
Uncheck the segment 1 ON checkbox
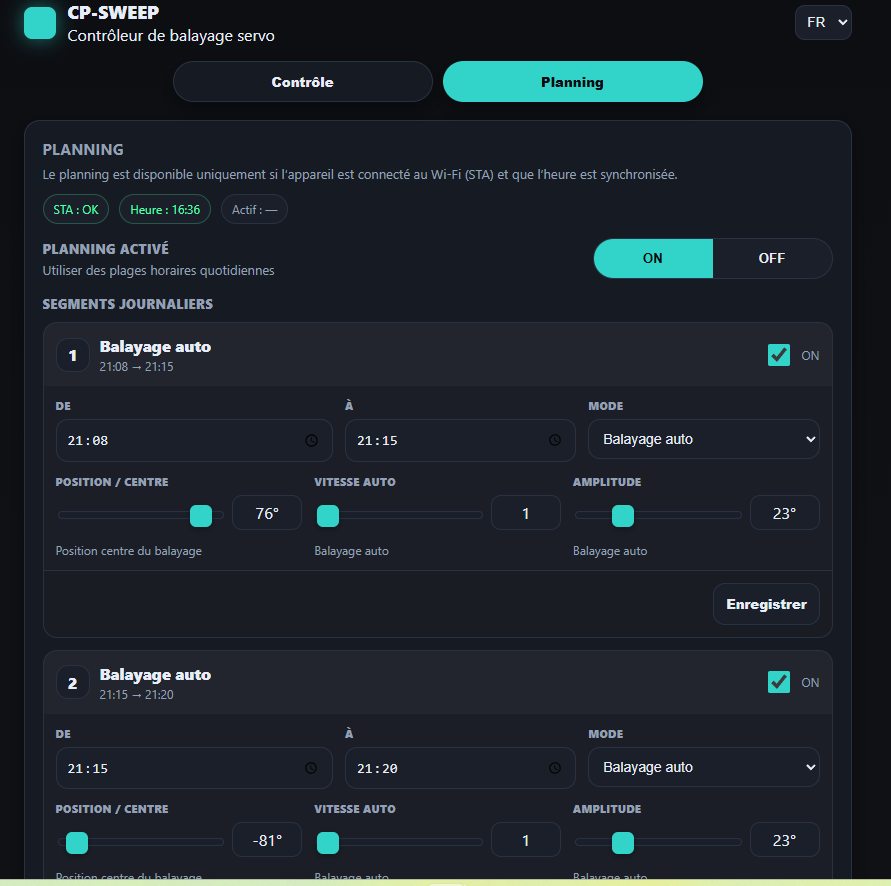(x=779, y=355)
